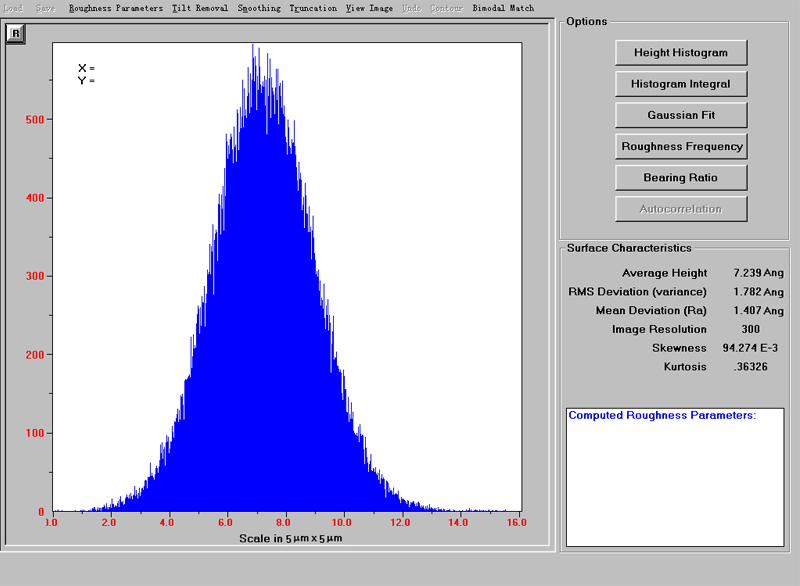
Task: Open the Bimodal Match menu
Action: tap(503, 8)
